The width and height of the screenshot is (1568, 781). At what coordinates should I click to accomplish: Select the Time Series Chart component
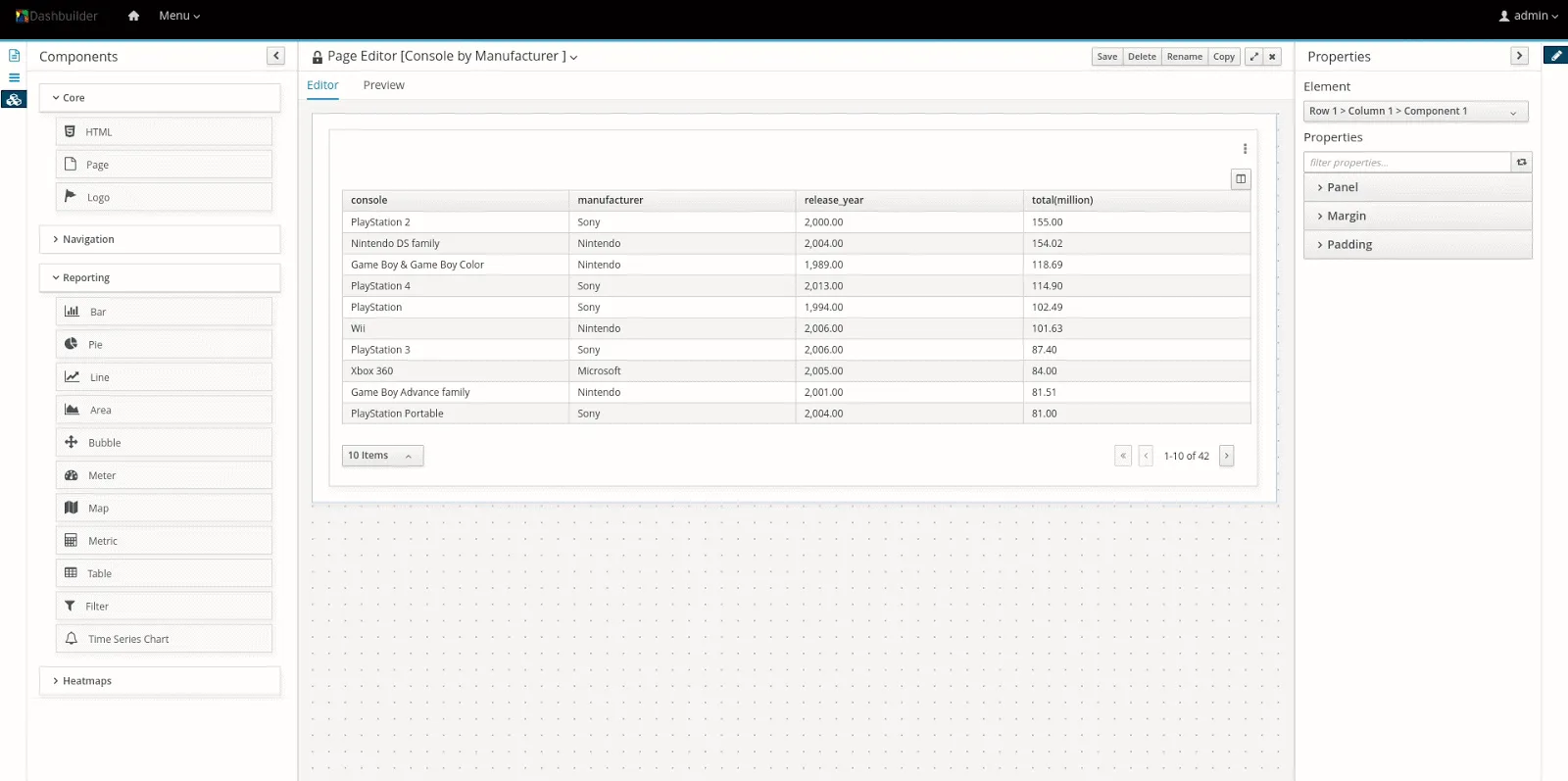(x=164, y=639)
